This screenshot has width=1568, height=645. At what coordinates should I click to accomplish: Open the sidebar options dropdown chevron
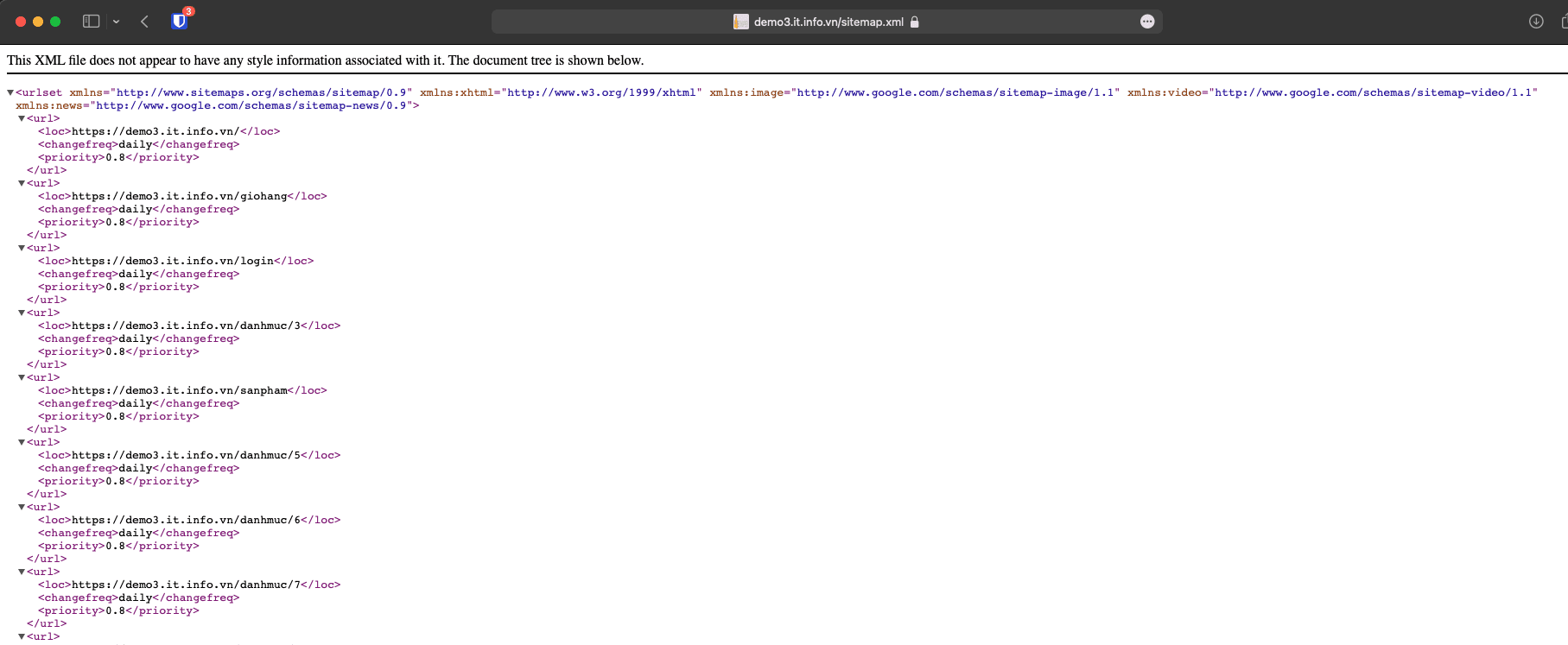116,22
